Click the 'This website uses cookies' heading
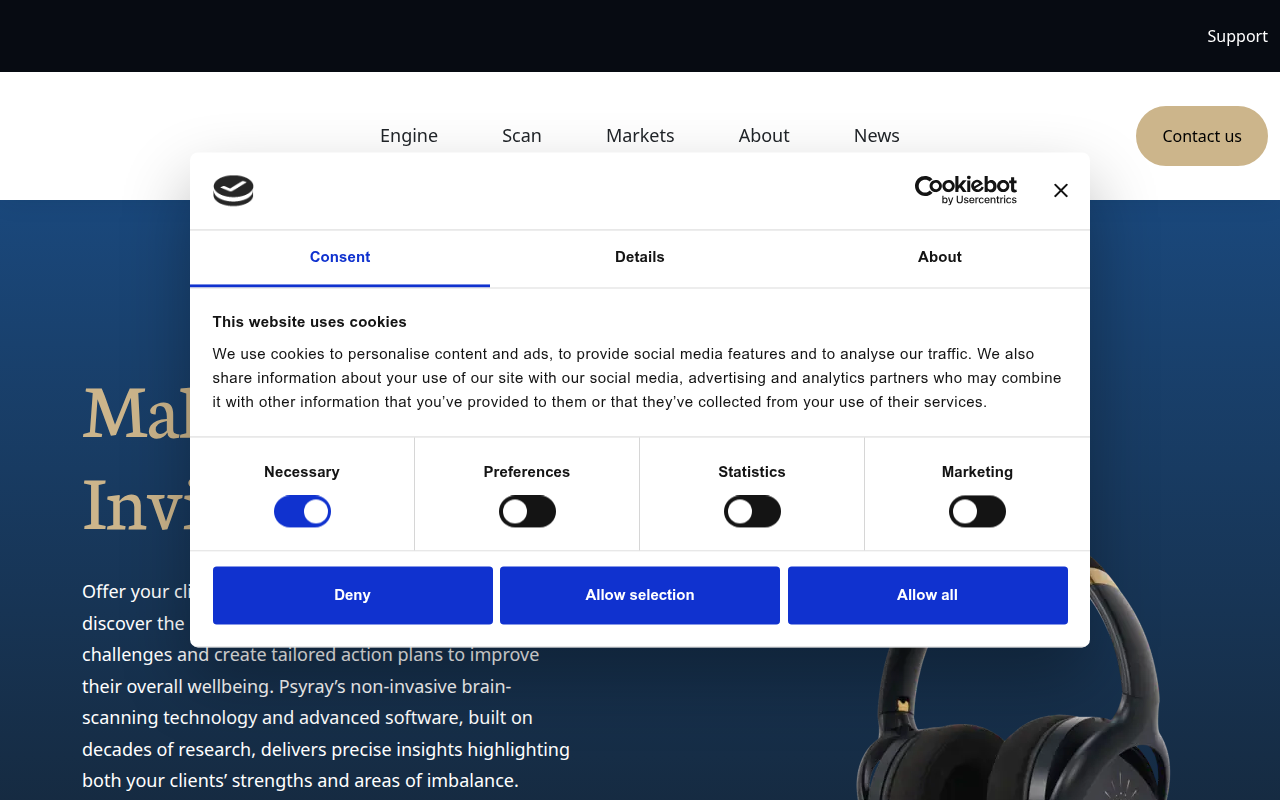The height and width of the screenshot is (800, 1280). click(310, 322)
